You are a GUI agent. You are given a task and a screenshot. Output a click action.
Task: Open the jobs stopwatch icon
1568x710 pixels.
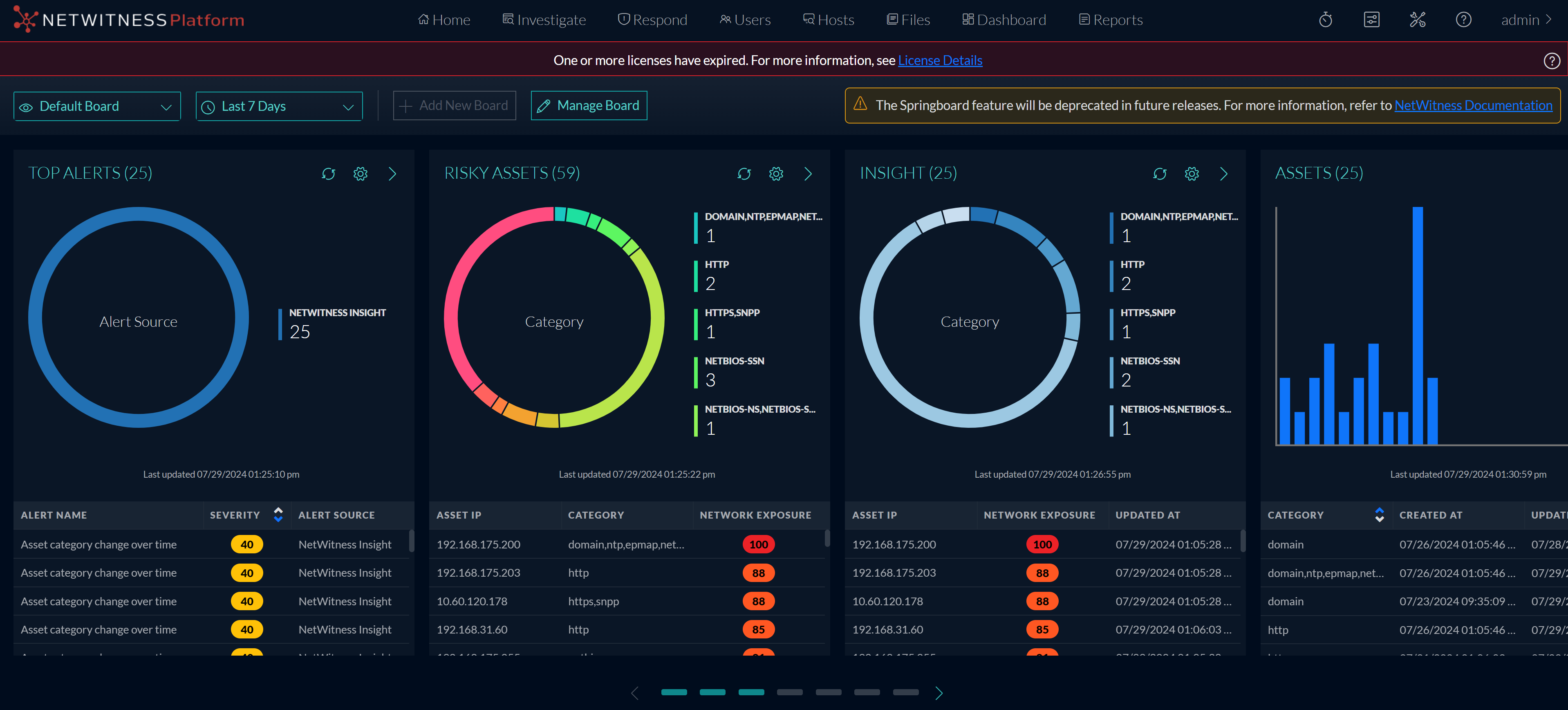coord(1325,20)
